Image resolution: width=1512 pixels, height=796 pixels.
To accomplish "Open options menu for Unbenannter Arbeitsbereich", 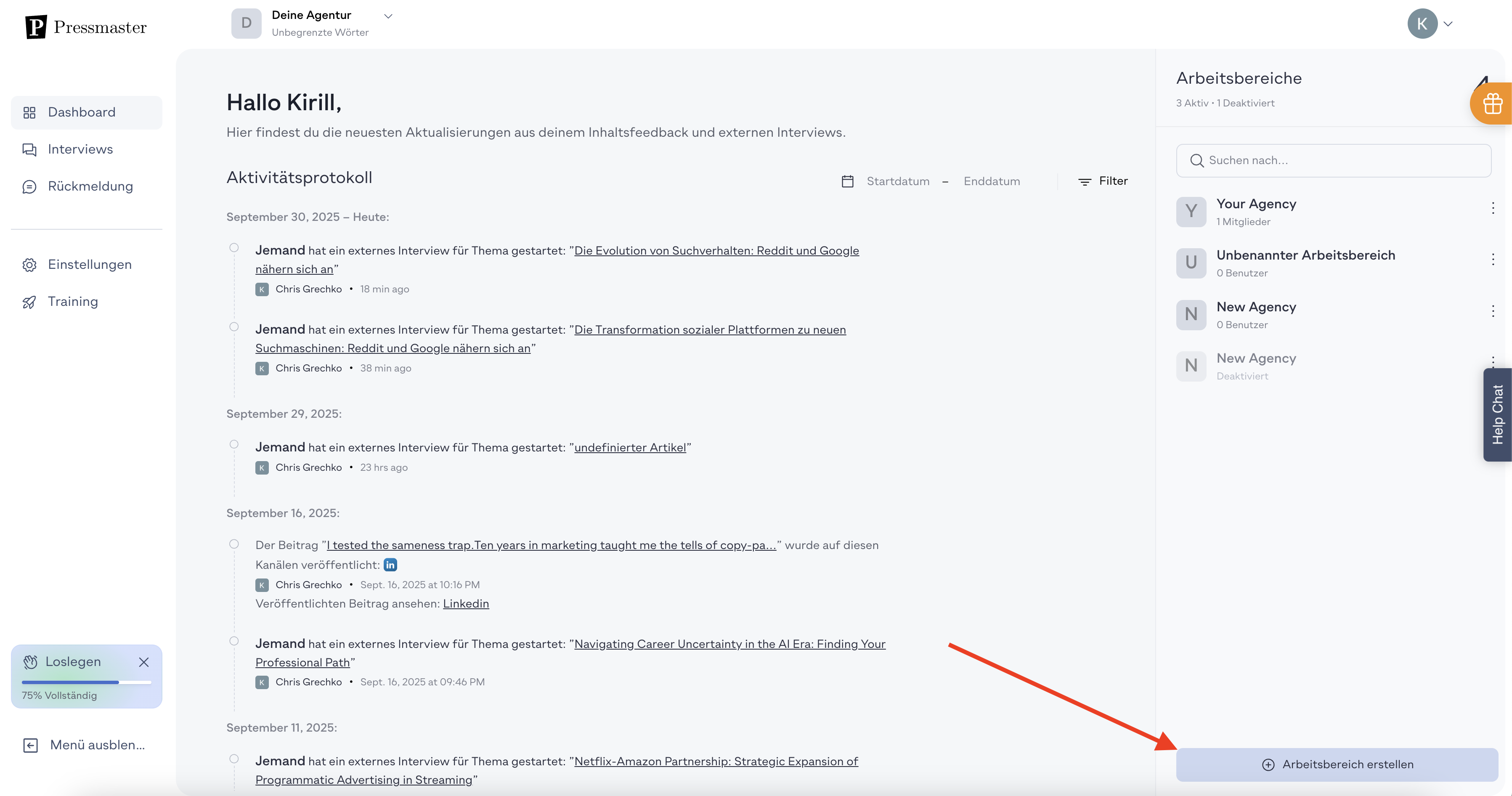I will coord(1493,259).
